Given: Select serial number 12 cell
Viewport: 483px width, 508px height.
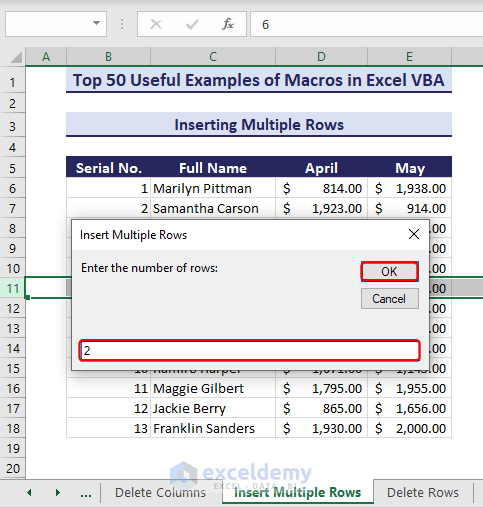Looking at the screenshot, I should 108,408.
